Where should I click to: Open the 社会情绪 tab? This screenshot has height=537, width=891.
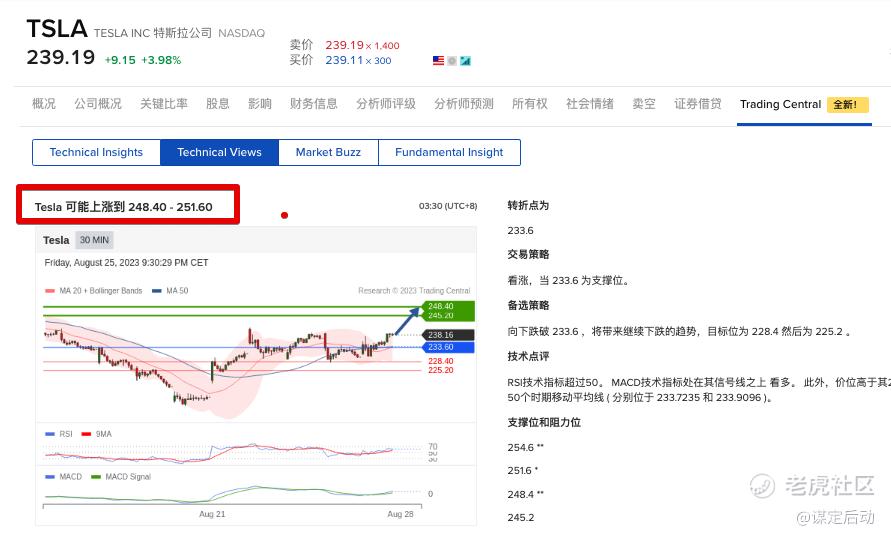[590, 104]
